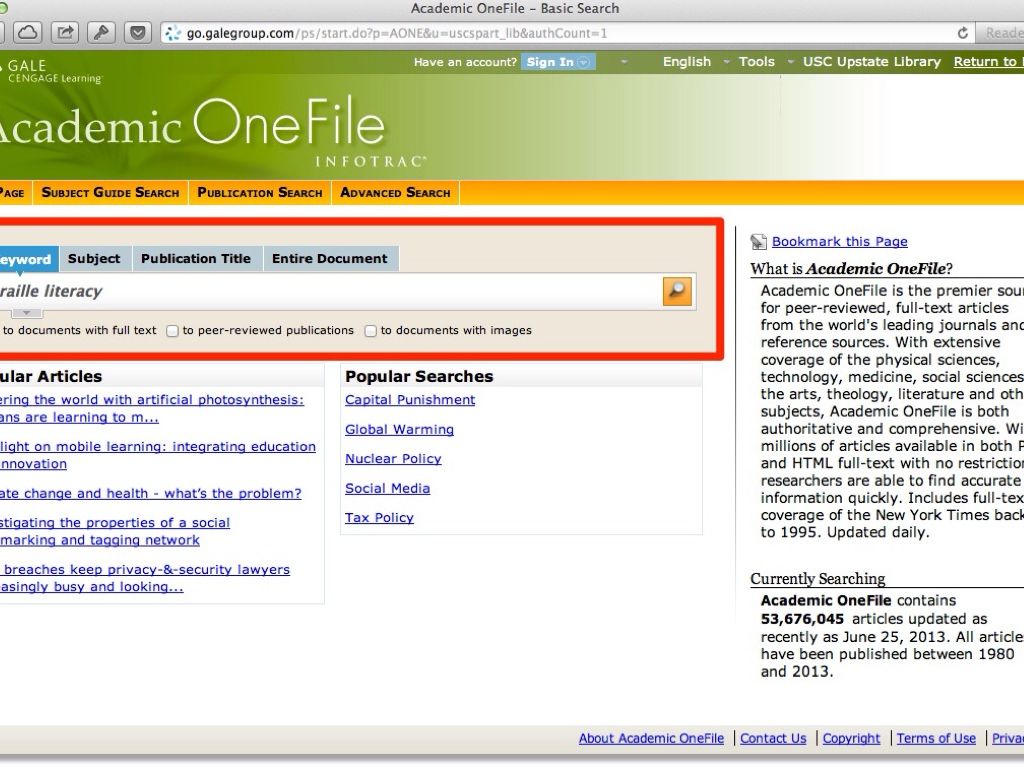Click the iCloud tabs button in toolbar
Screen dimensions: 1024x768
(x=28, y=33)
